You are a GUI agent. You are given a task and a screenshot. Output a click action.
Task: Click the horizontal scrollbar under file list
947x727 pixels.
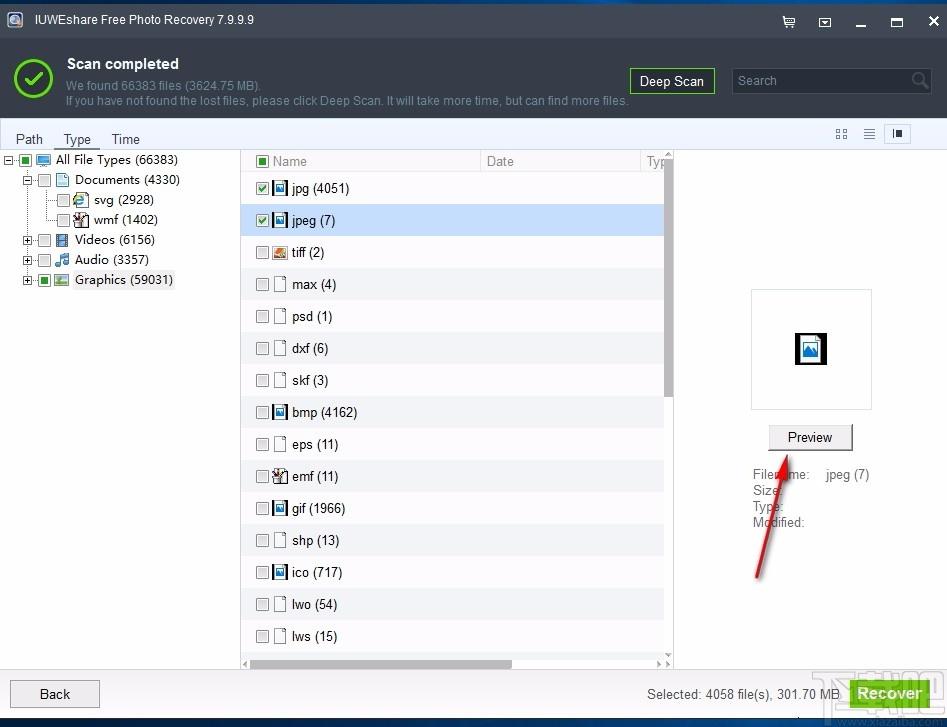(x=380, y=664)
